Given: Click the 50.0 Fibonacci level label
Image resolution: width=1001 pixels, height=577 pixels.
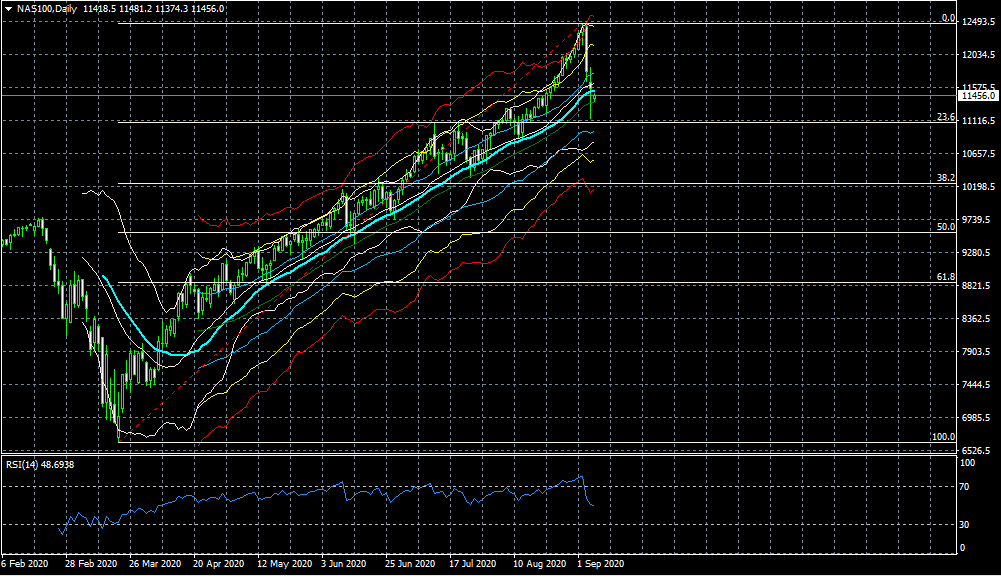Looking at the screenshot, I should [x=946, y=227].
